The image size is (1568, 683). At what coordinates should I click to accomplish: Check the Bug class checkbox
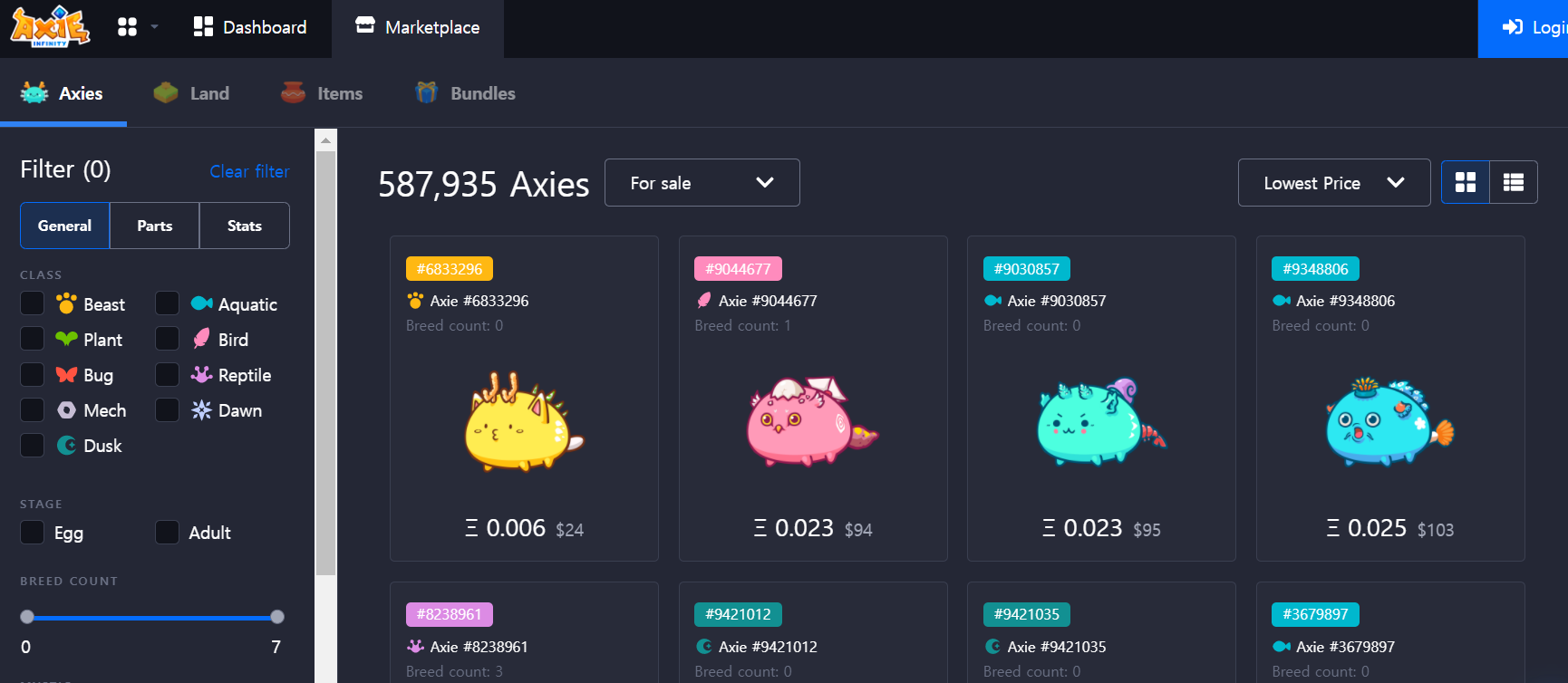click(33, 374)
